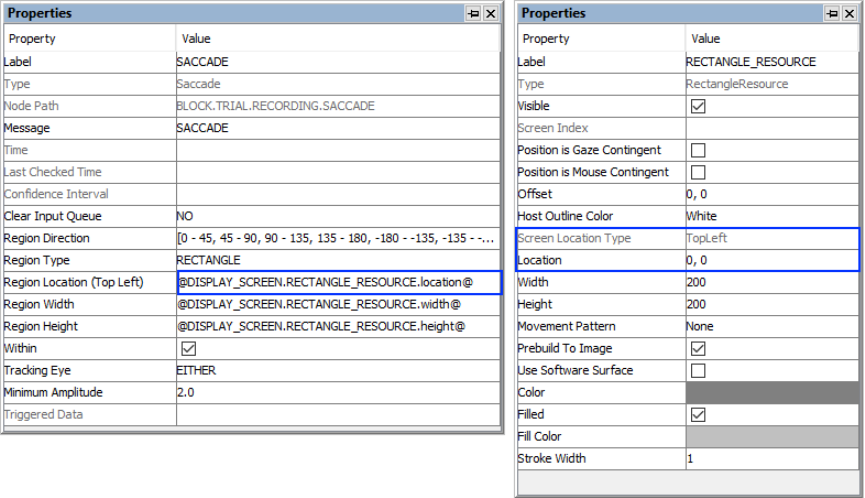Select the Node Path row
The height and width of the screenshot is (498, 865).
[x=252, y=106]
